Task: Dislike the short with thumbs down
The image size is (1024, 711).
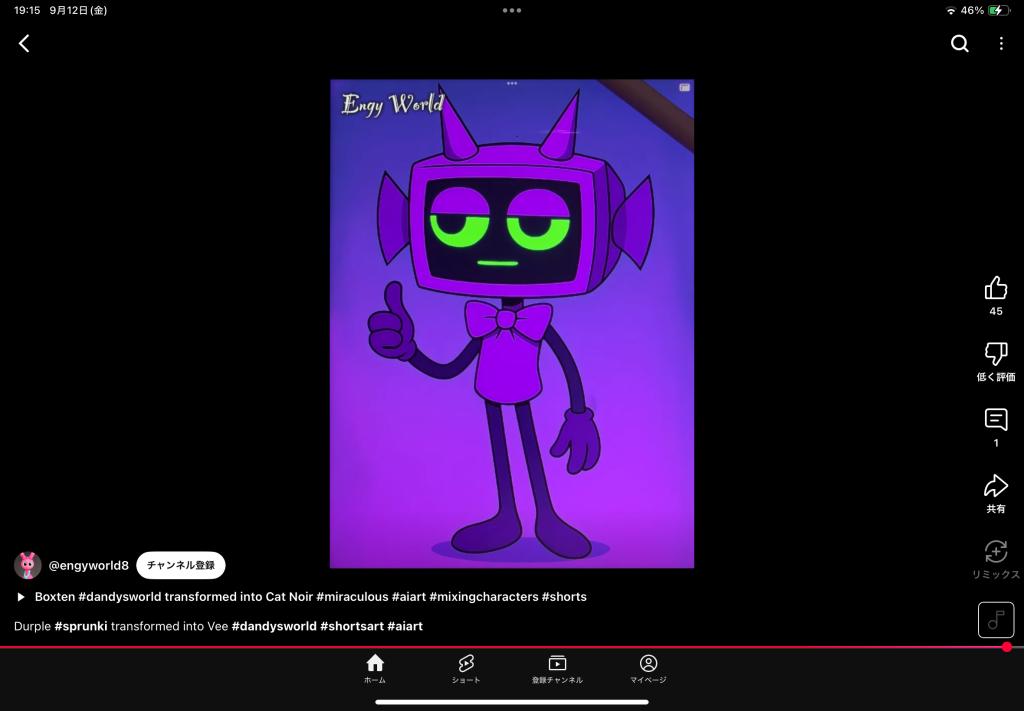Action: pyautogui.click(x=995, y=354)
